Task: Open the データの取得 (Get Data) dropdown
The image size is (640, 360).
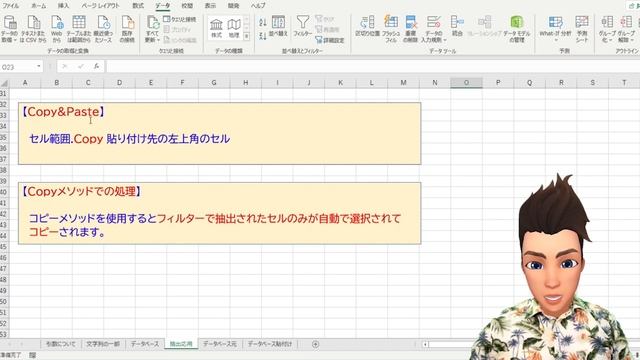Action: tap(9, 29)
